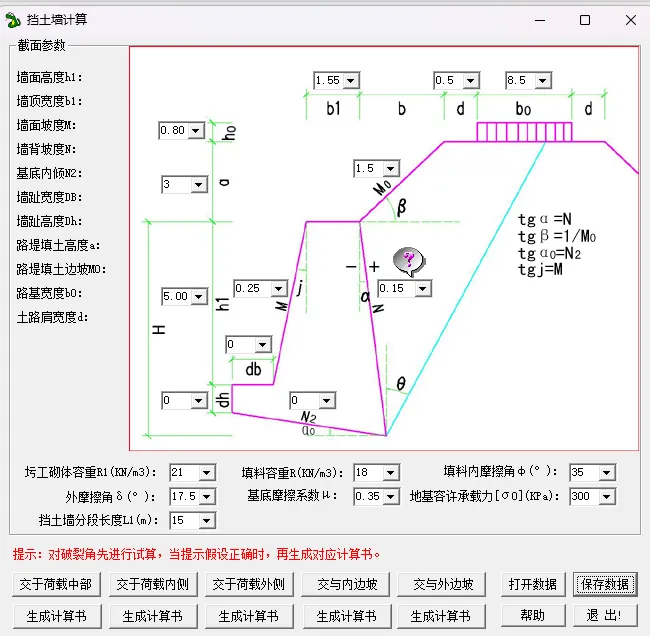Click the 交于荷载内侧 button
Screen dimensions: 650x636
(153, 585)
